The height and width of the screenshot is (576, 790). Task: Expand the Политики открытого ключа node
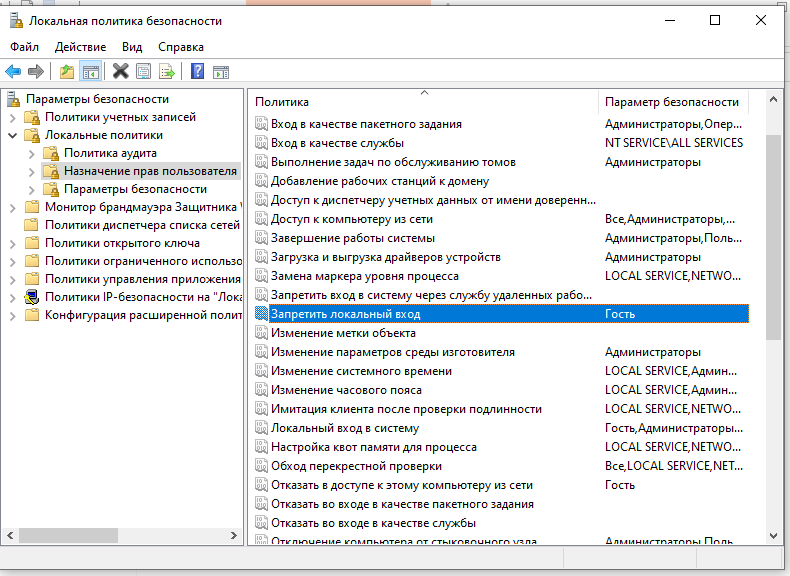(13, 243)
